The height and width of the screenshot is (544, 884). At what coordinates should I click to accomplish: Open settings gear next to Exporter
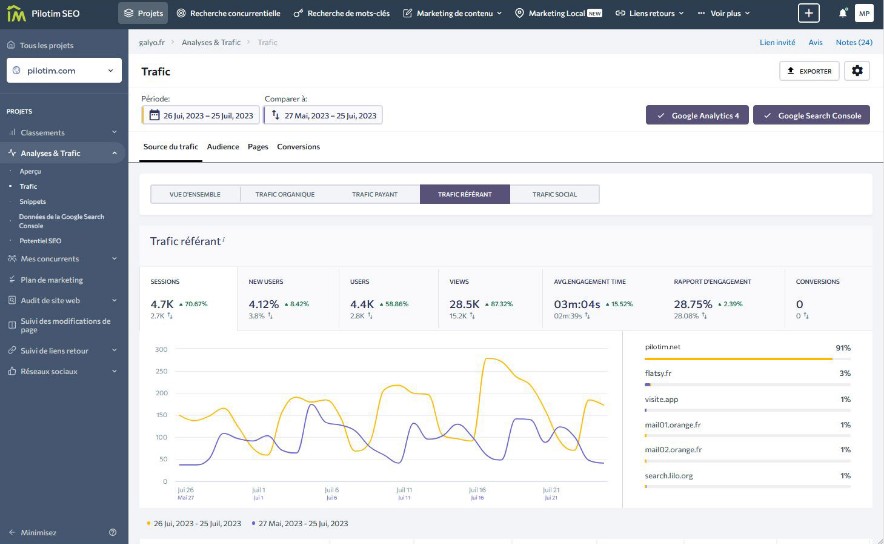click(x=857, y=71)
